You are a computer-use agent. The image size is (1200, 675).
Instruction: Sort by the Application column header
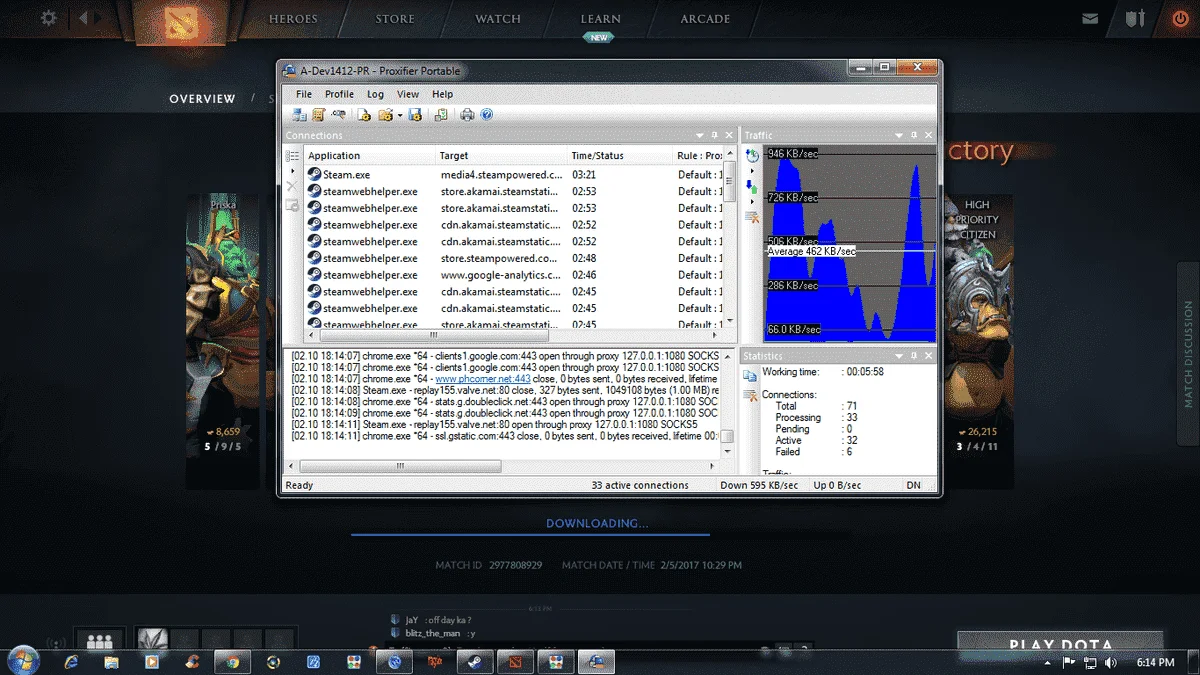pyautogui.click(x=370, y=156)
